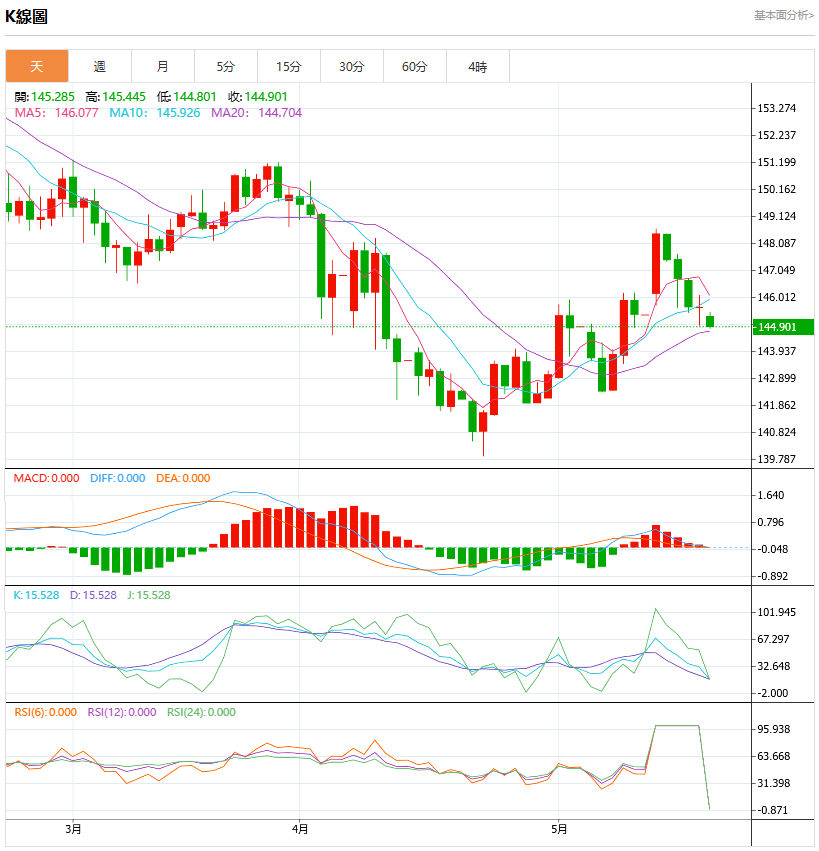
Task: Click the last green candlestick on the chart
Action: (x=710, y=321)
